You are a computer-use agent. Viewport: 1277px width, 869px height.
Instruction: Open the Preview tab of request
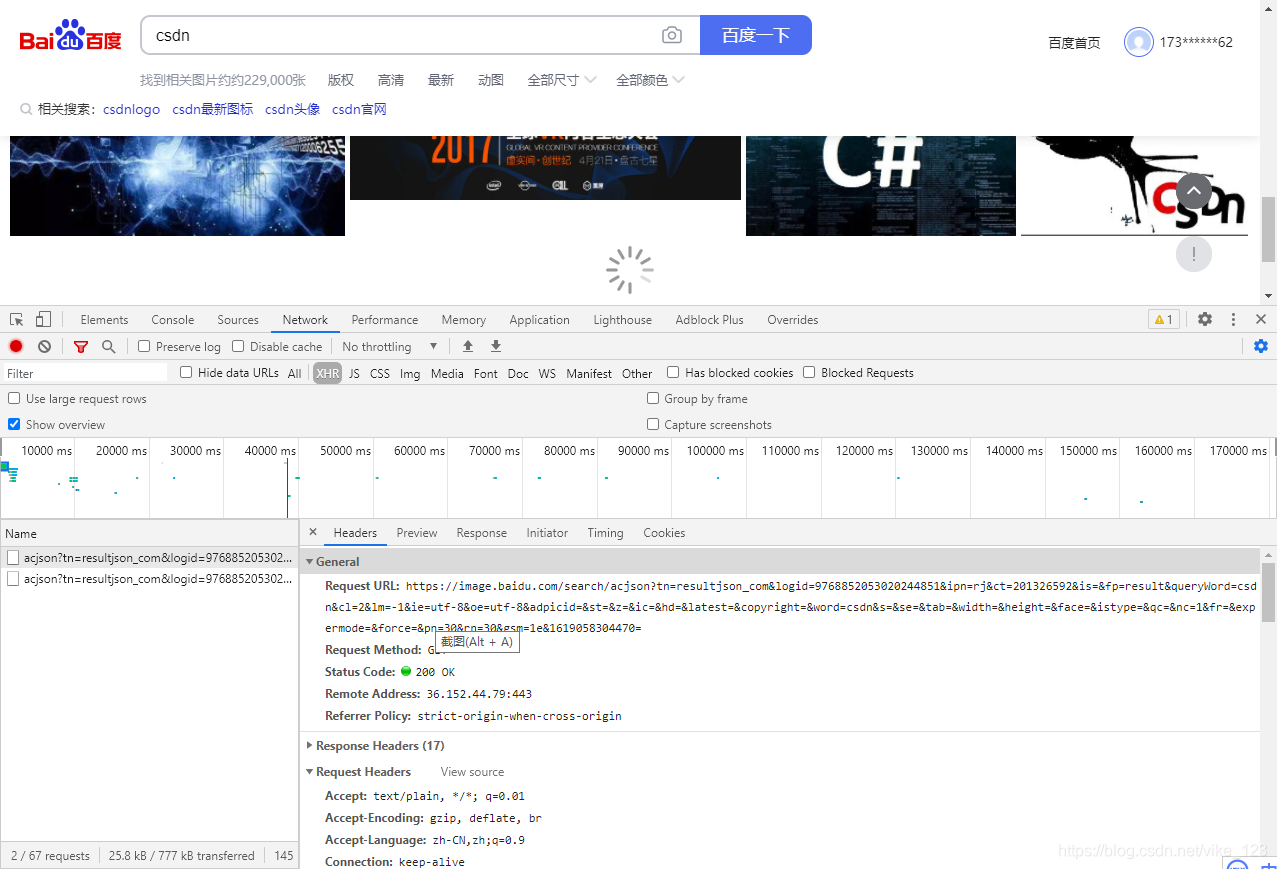[417, 533]
